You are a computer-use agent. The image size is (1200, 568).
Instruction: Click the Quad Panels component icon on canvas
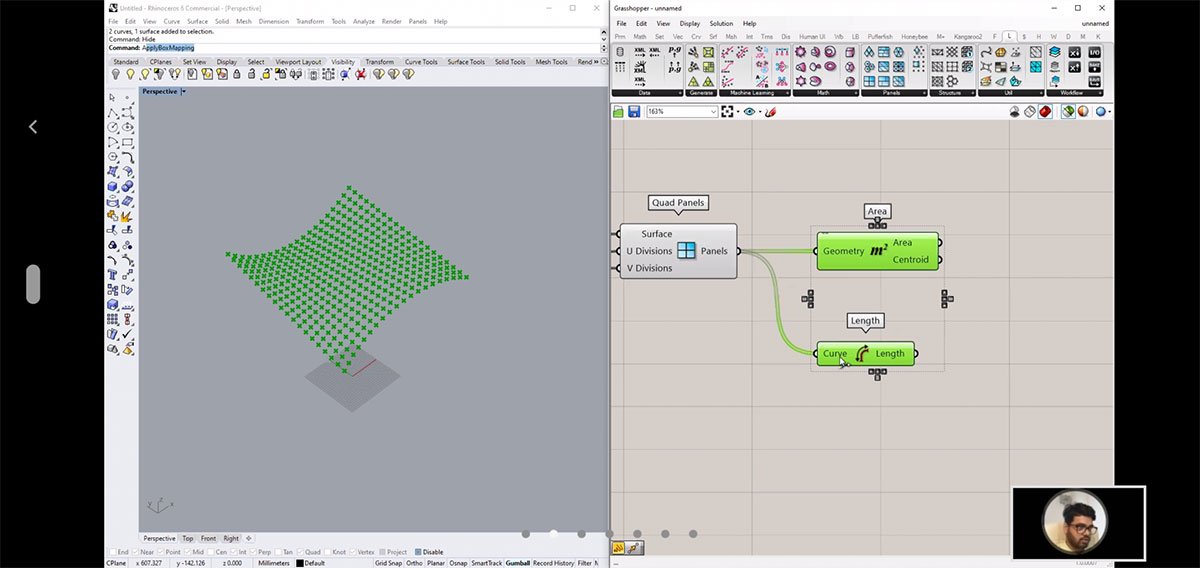pyautogui.click(x=686, y=251)
